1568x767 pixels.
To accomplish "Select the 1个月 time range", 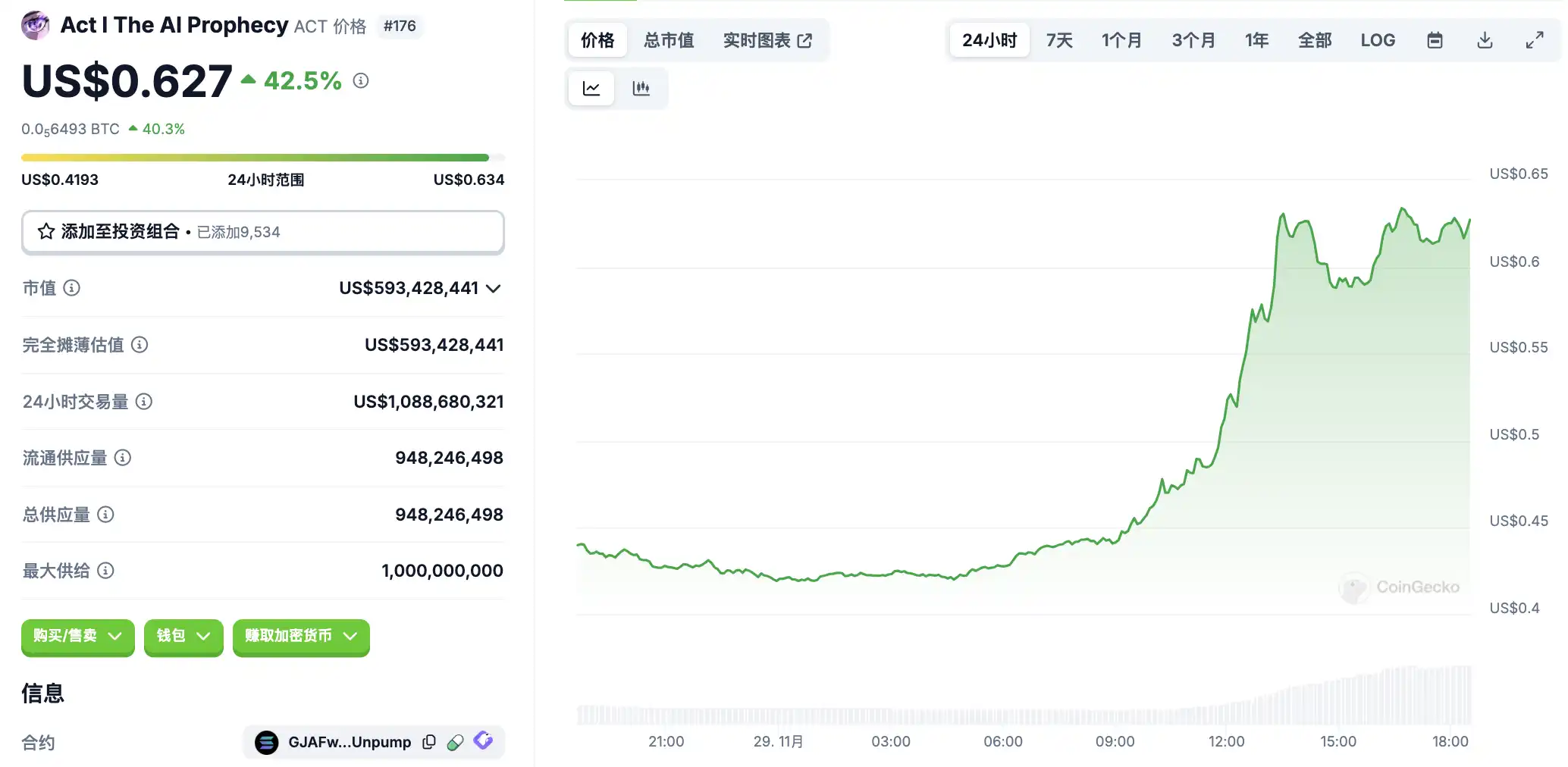I will (1121, 40).
